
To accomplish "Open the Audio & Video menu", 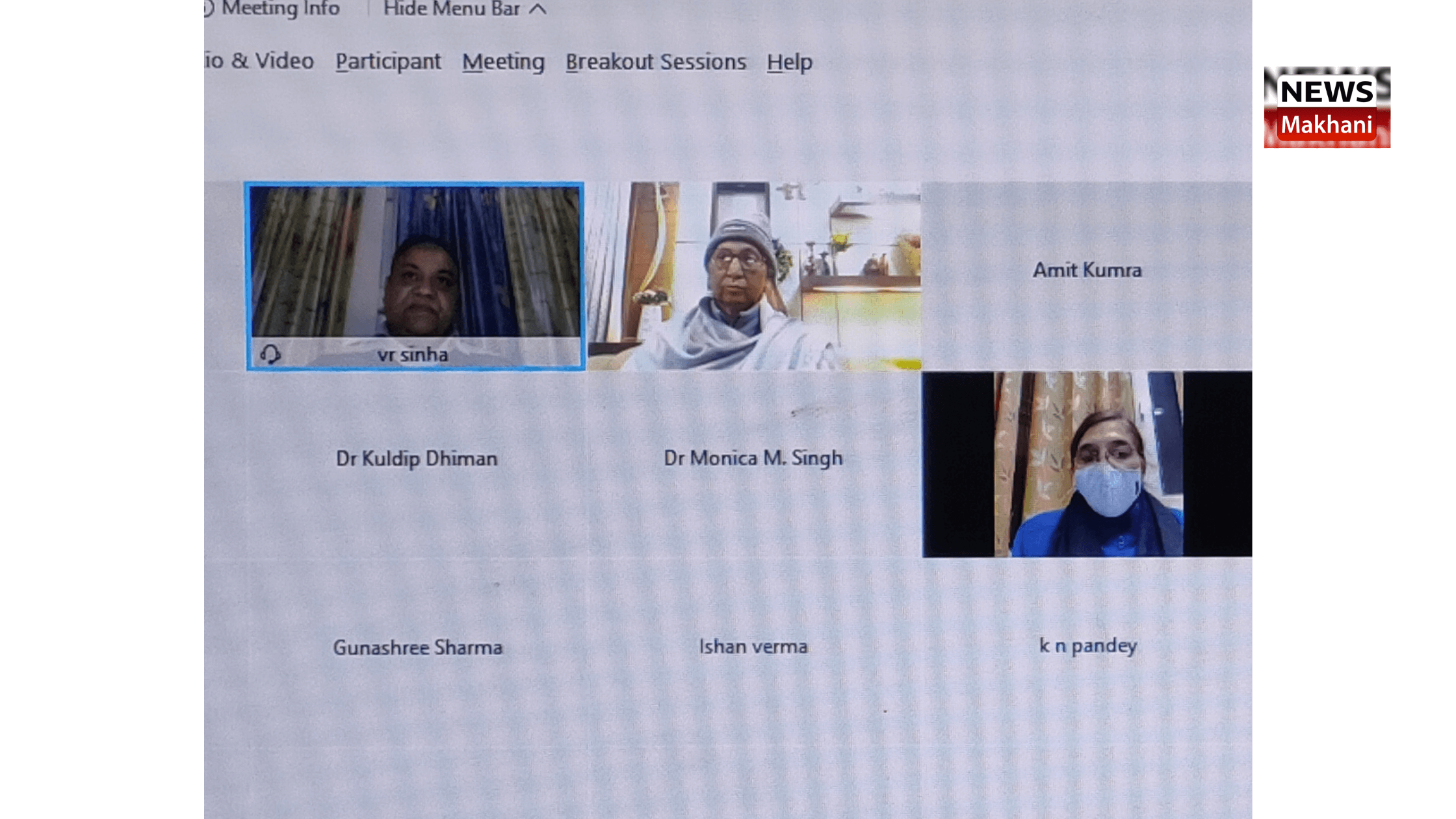I will coord(260,61).
